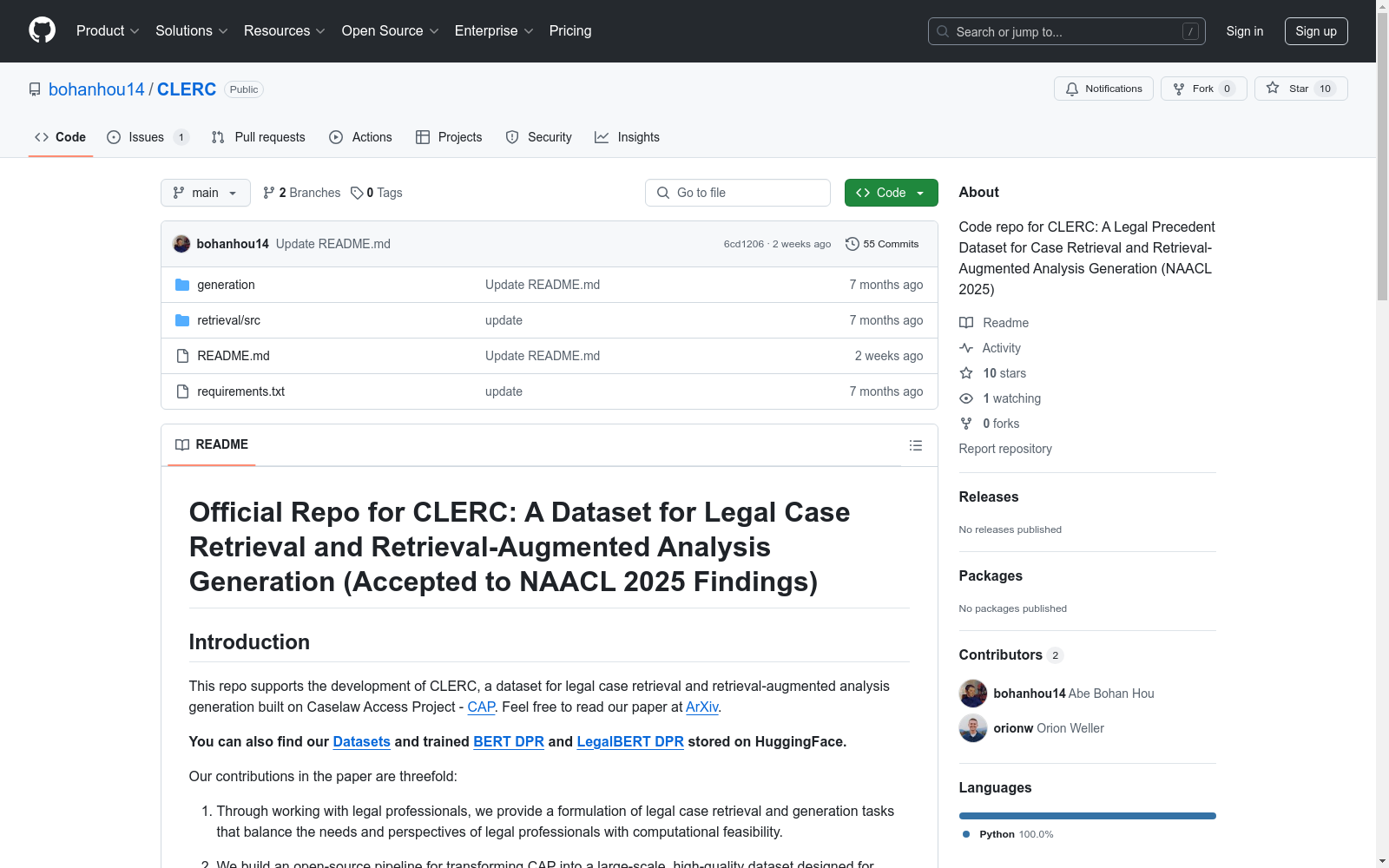Expand the main branch selector dropdown
The image size is (1389, 868).
point(205,193)
